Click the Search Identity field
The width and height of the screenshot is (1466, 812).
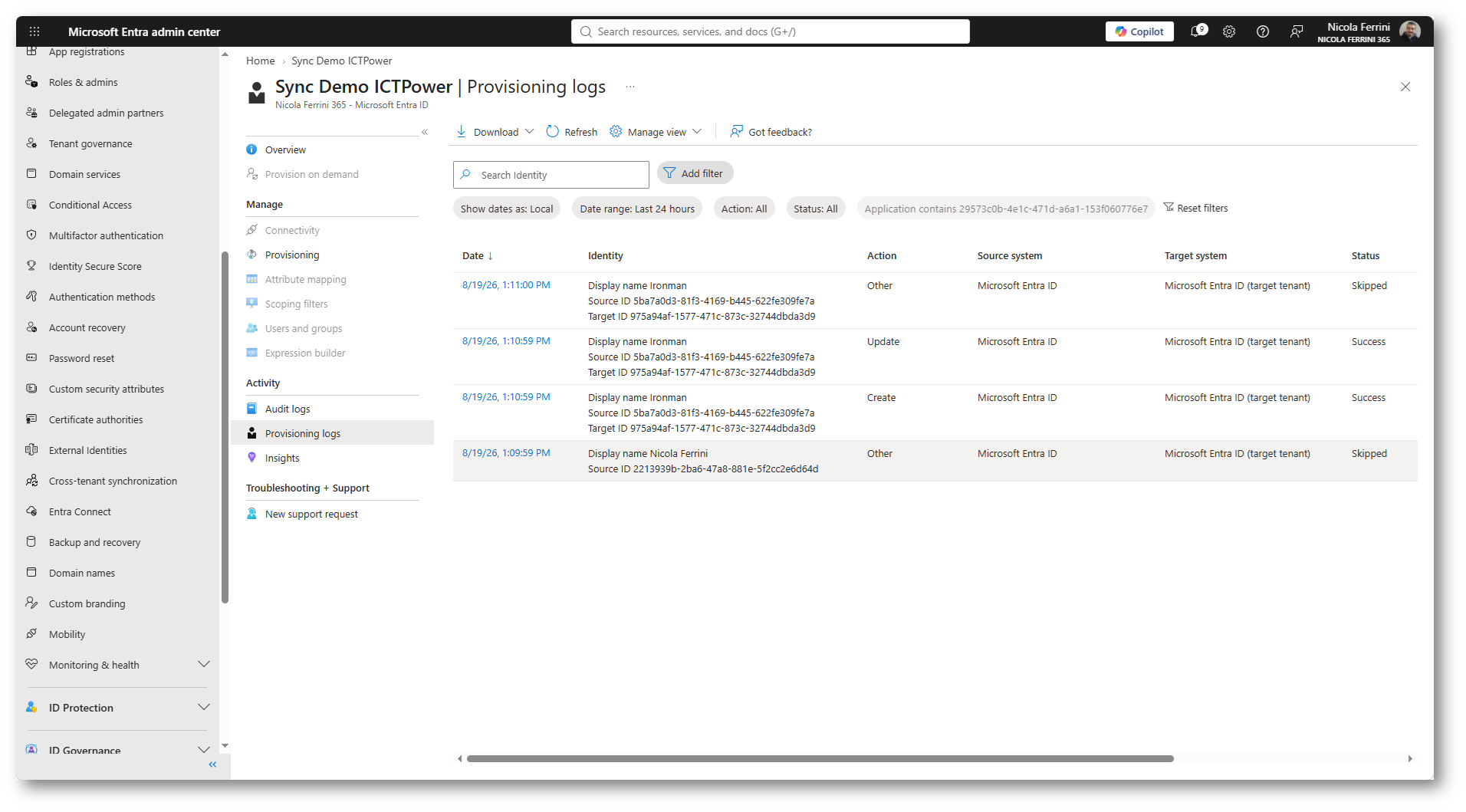coord(551,175)
